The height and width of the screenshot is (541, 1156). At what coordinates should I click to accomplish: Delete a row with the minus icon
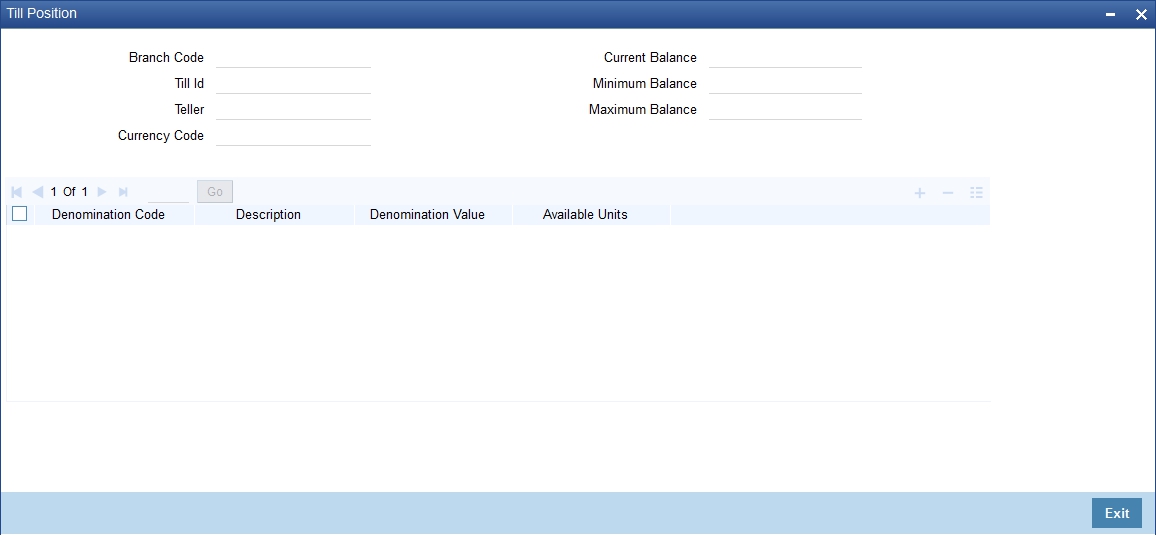click(948, 192)
